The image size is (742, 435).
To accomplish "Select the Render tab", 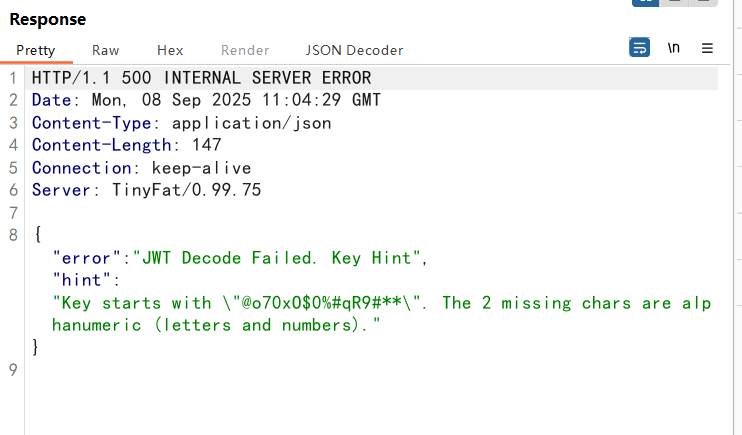I will pos(245,50).
